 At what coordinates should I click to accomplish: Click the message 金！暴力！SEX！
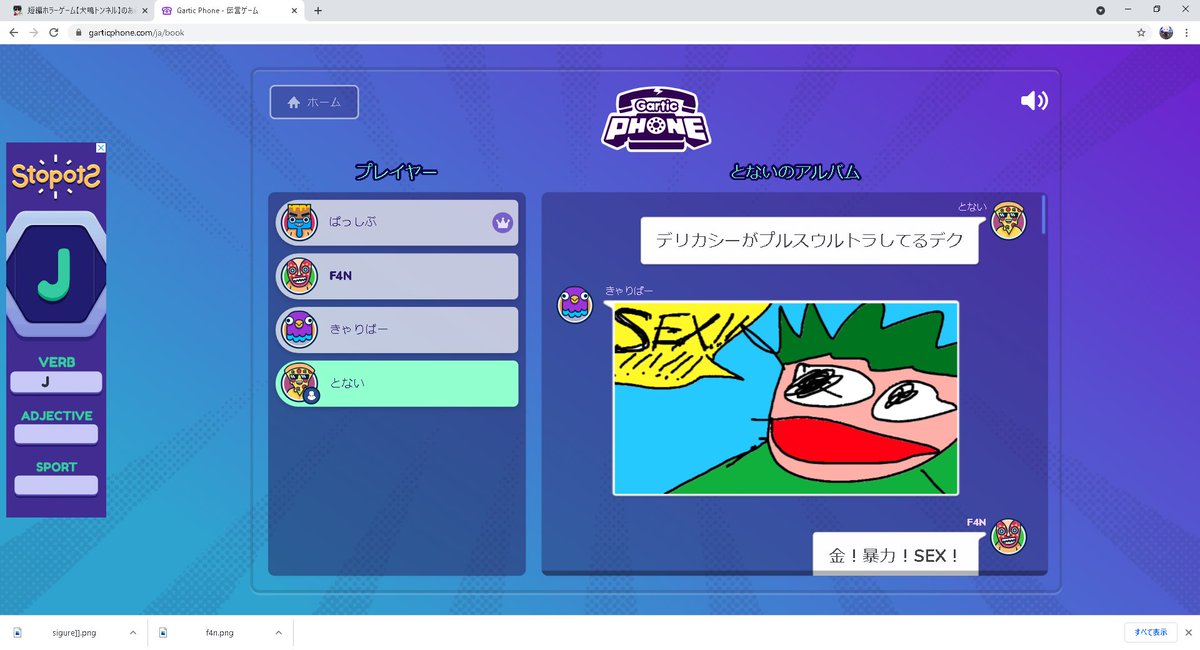click(895, 555)
